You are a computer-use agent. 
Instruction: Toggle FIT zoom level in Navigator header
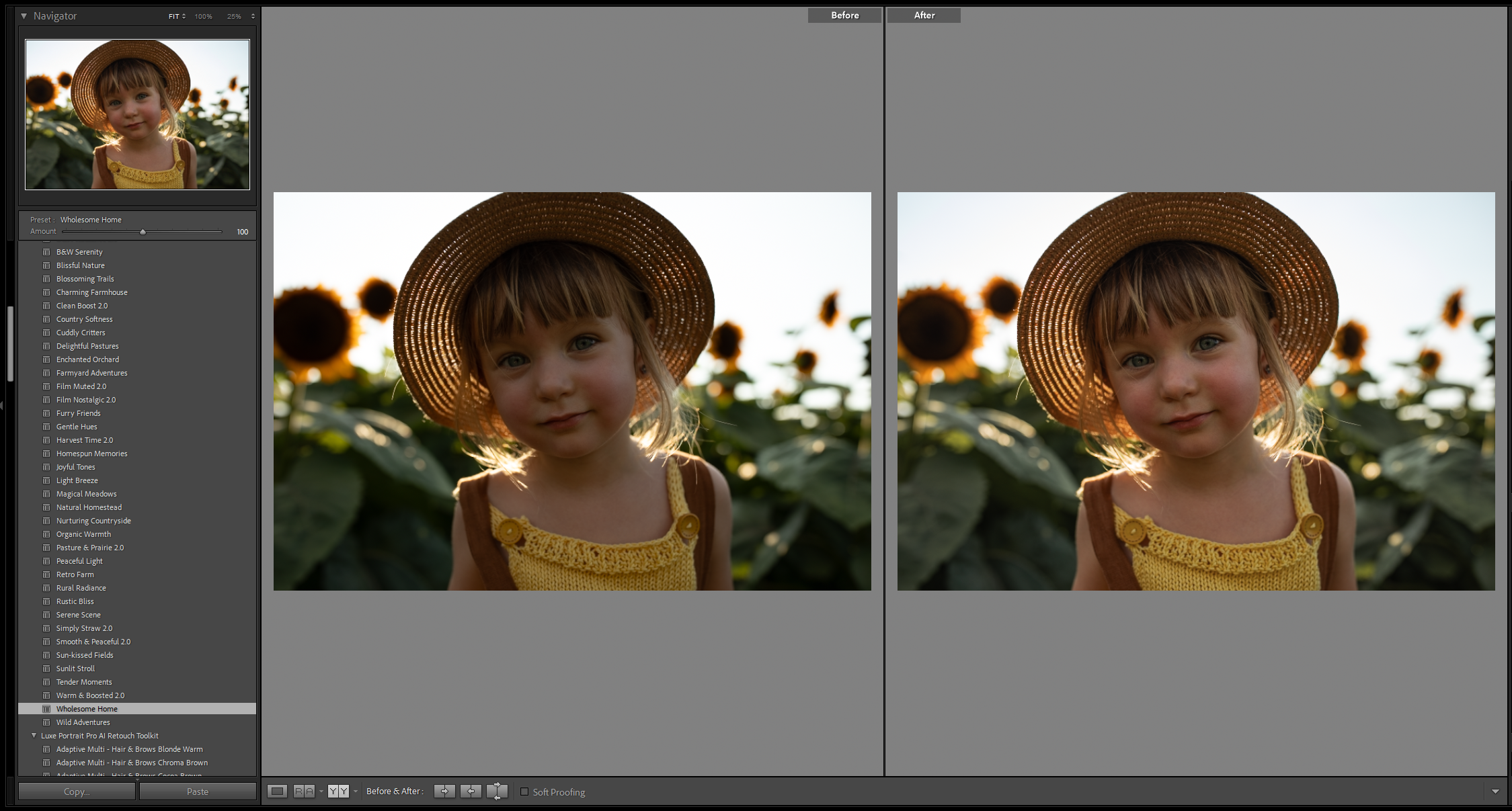click(173, 16)
